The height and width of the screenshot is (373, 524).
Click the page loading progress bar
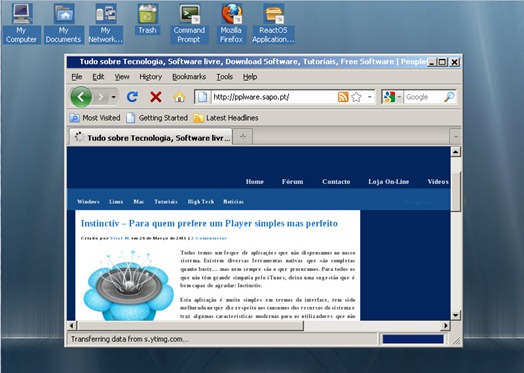point(413,339)
